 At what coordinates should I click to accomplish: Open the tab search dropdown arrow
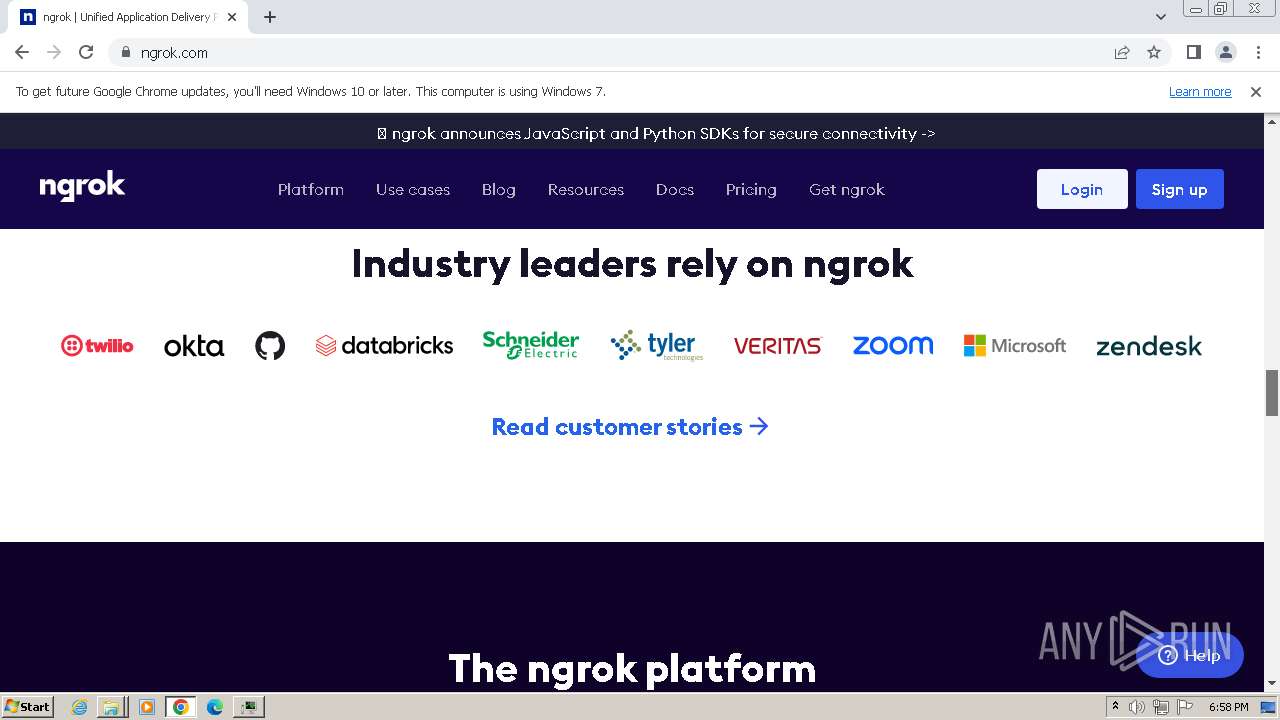click(1161, 17)
